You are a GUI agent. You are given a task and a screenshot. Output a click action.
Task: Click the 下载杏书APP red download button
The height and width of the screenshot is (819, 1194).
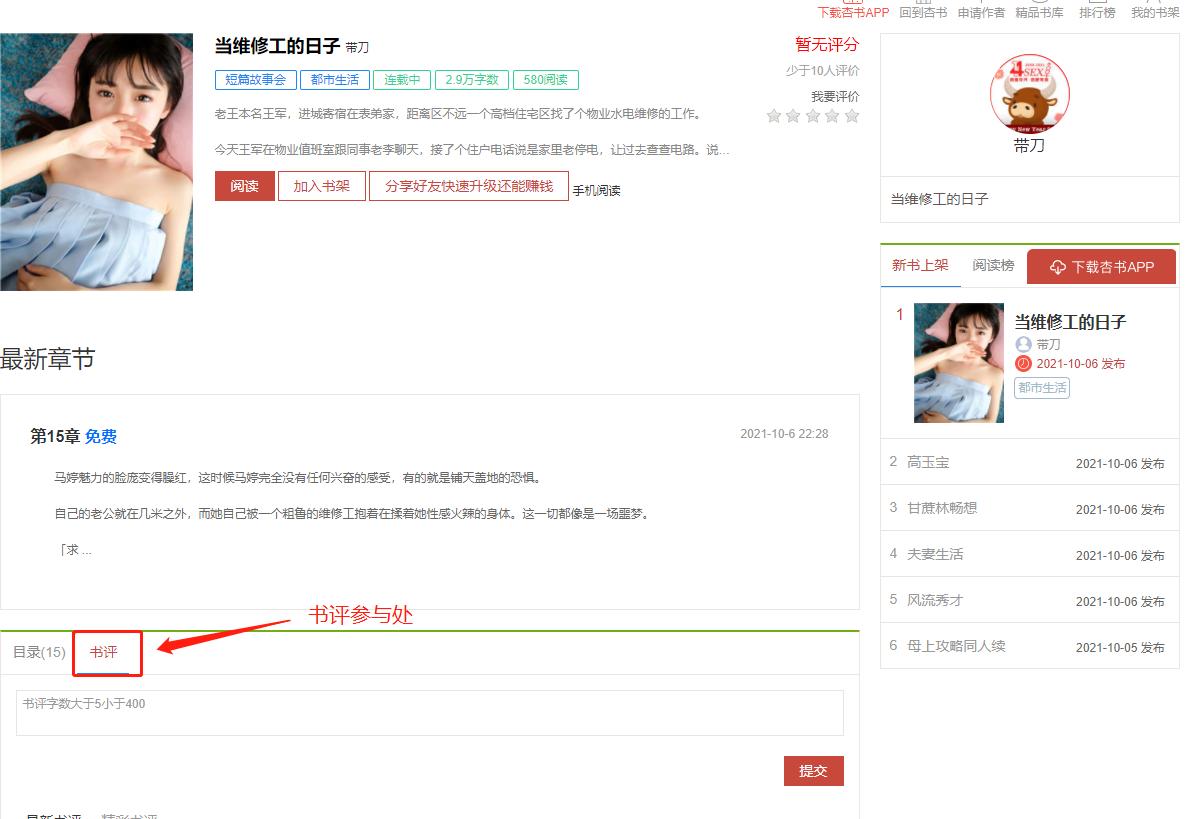click(1101, 267)
